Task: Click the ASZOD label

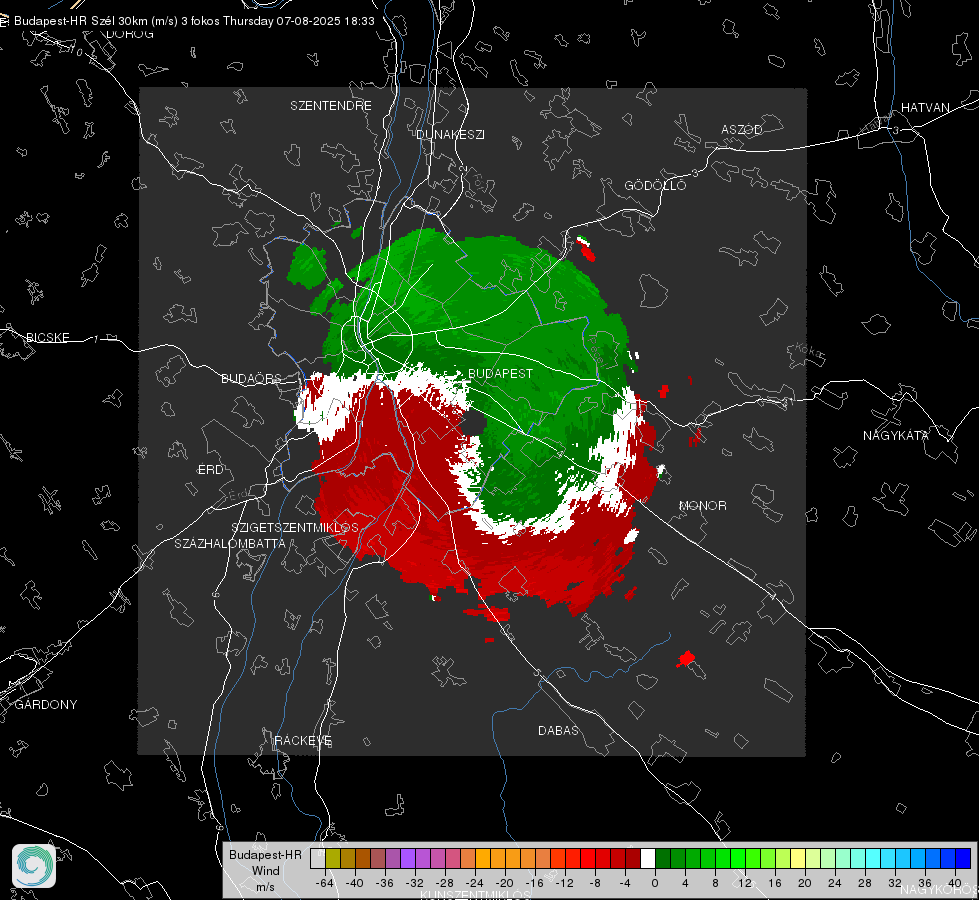Action: (742, 130)
